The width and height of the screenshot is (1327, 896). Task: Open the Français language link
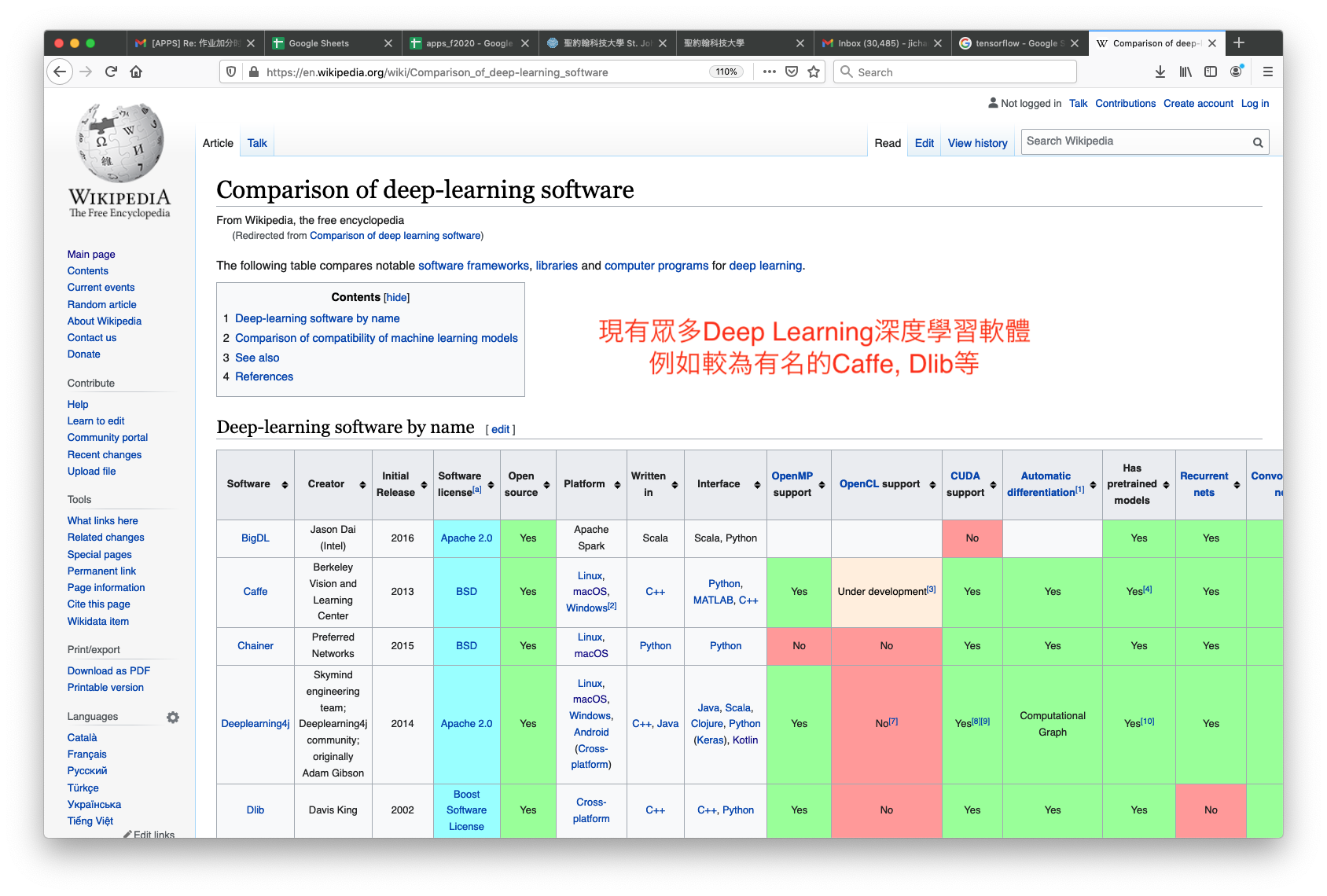pyautogui.click(x=86, y=755)
